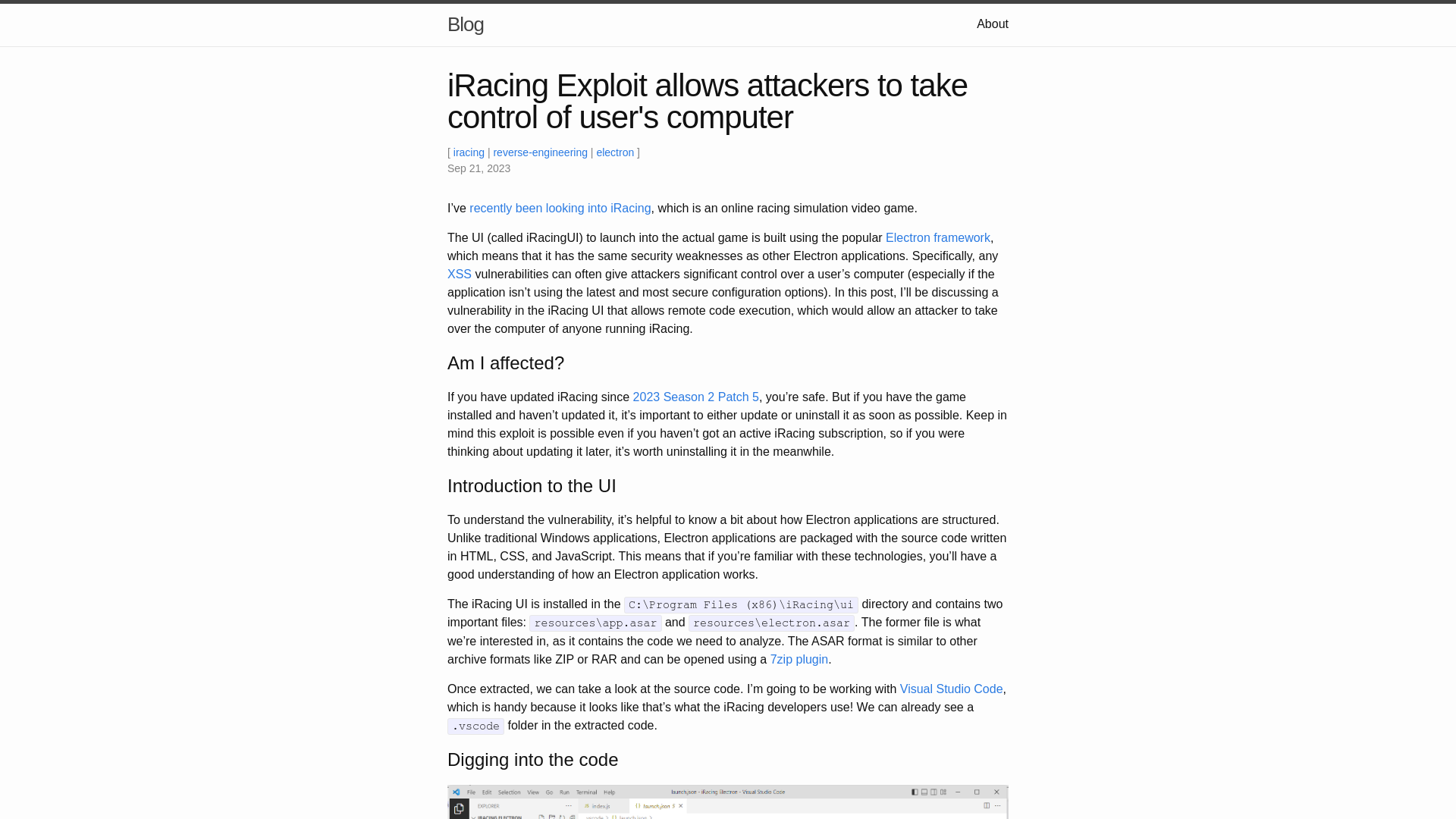Image resolution: width=1456 pixels, height=819 pixels.
Task: Click the 'electron' tag link
Action: 615,152
